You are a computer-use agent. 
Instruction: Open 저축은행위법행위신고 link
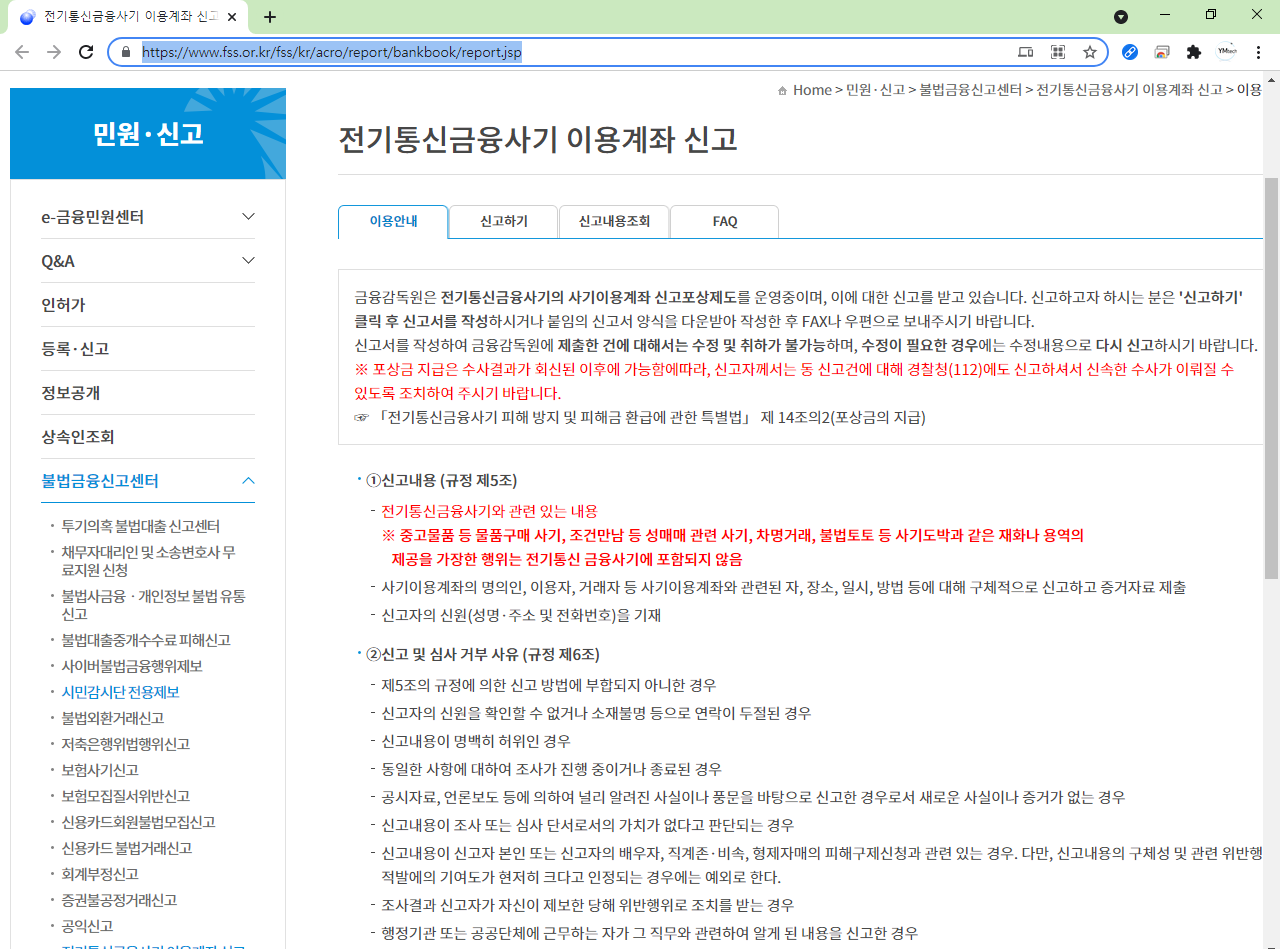coord(125,744)
